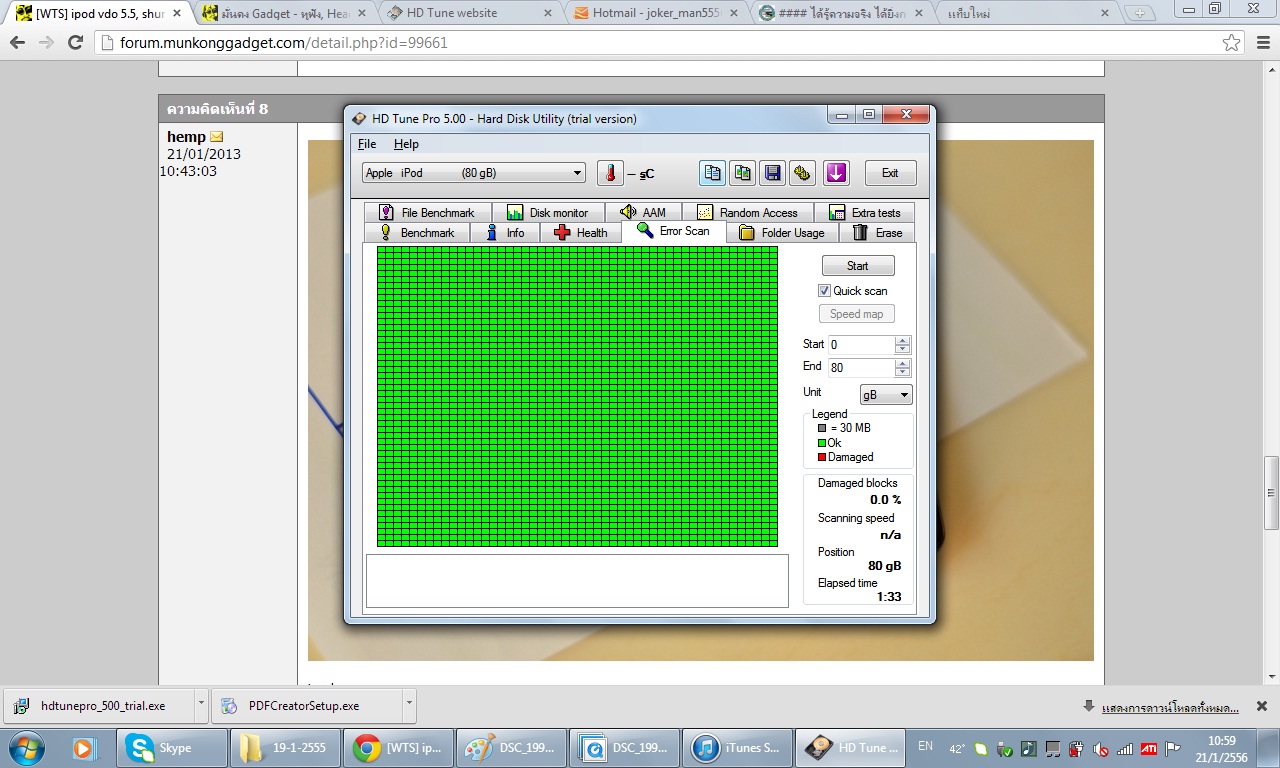Viewport: 1280px width, 768px height.
Task: Disable the Quick scan checkbox
Action: (824, 291)
